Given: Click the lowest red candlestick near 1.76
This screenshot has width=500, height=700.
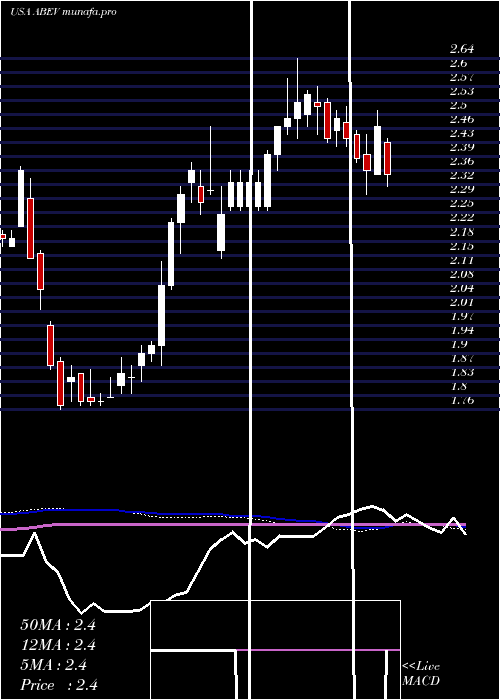Looking at the screenshot, I should (60, 383).
